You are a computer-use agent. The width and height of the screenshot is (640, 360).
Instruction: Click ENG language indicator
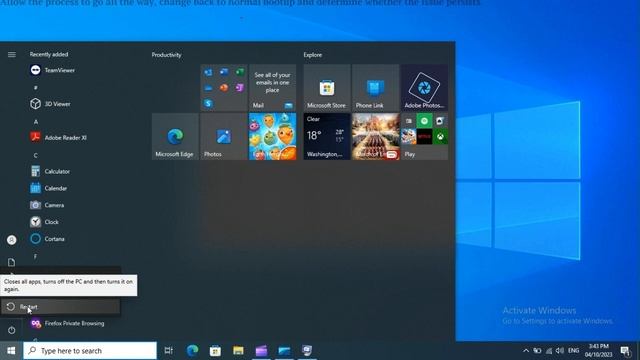click(573, 351)
